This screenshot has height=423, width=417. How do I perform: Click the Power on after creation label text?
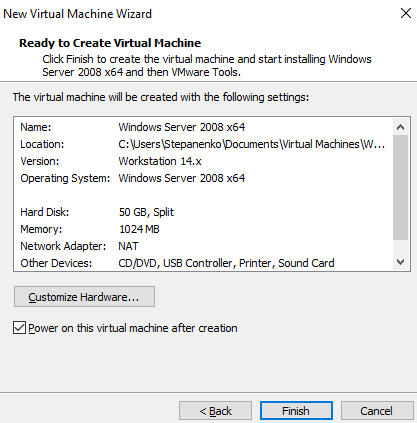133,328
